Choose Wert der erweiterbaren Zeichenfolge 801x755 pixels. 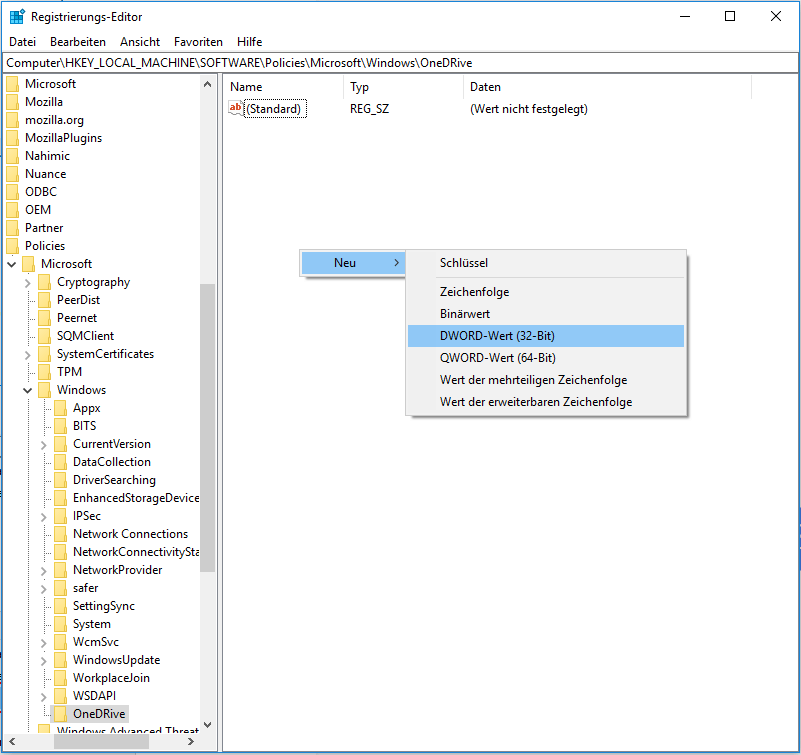pos(546,402)
